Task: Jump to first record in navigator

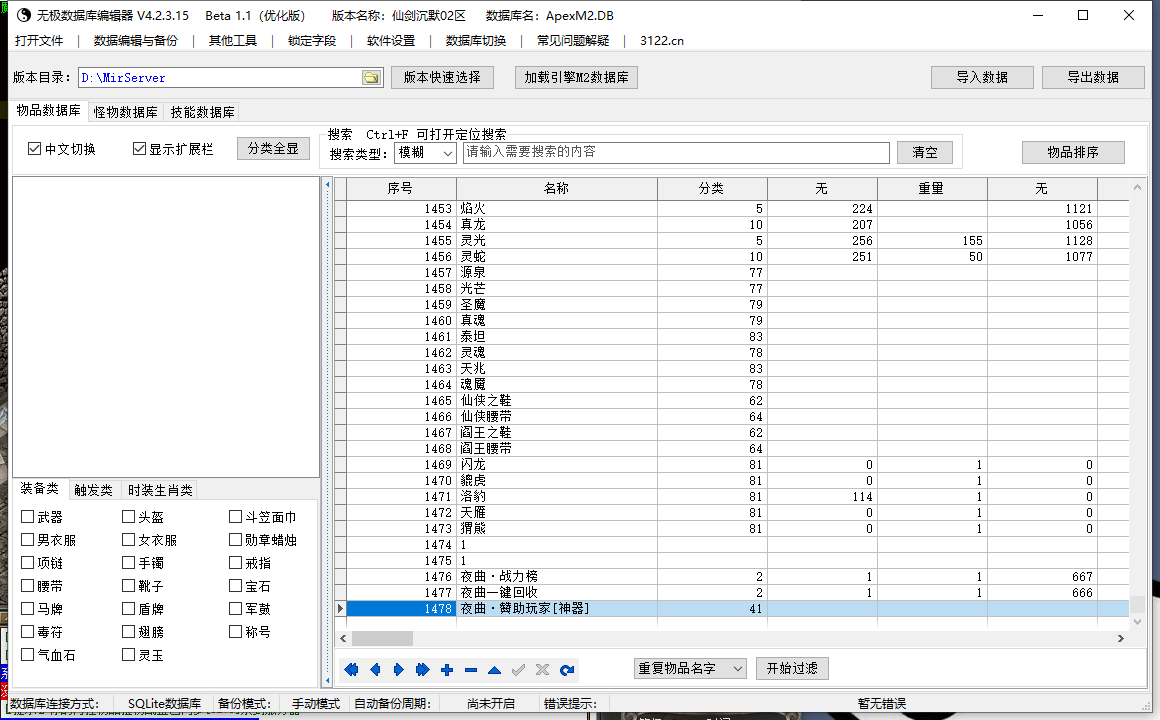Action: (351, 670)
